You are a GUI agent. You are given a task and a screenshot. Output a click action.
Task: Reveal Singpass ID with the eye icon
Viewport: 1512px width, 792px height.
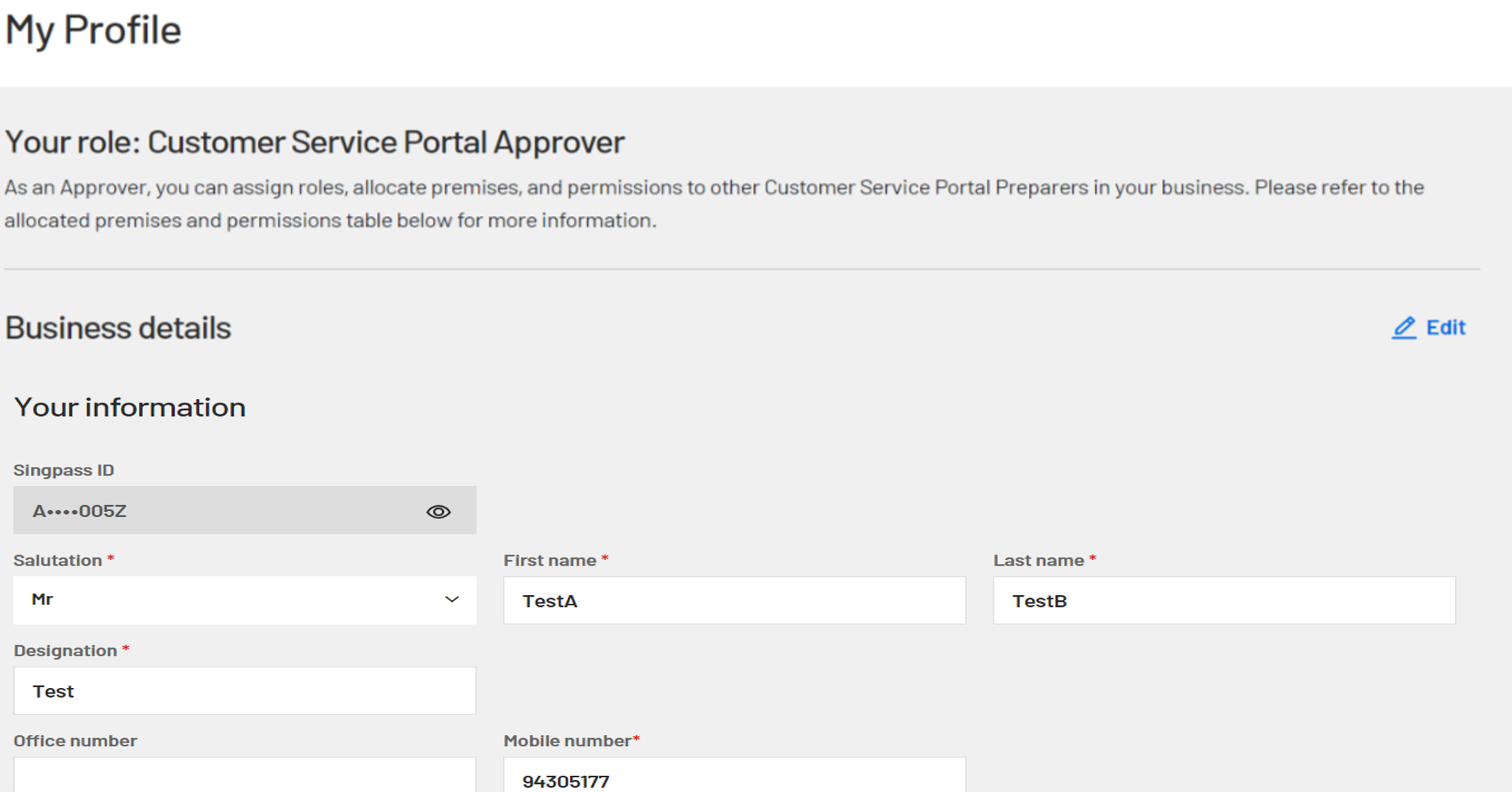438,511
